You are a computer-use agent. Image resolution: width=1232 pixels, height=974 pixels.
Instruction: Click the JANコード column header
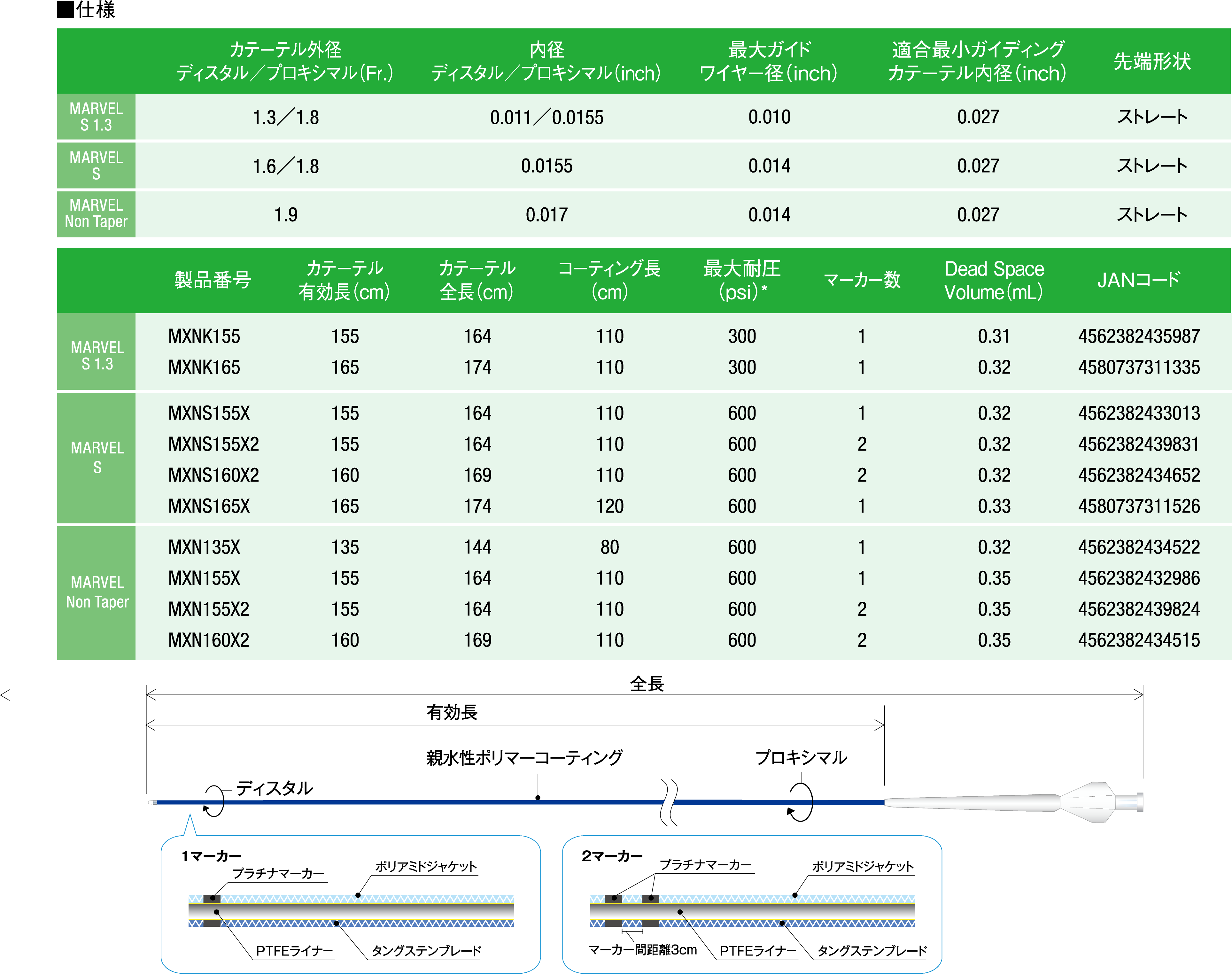click(1138, 280)
